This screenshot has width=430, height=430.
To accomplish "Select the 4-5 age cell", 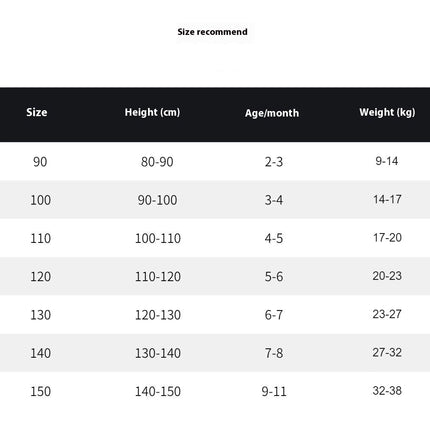I will (274, 239).
